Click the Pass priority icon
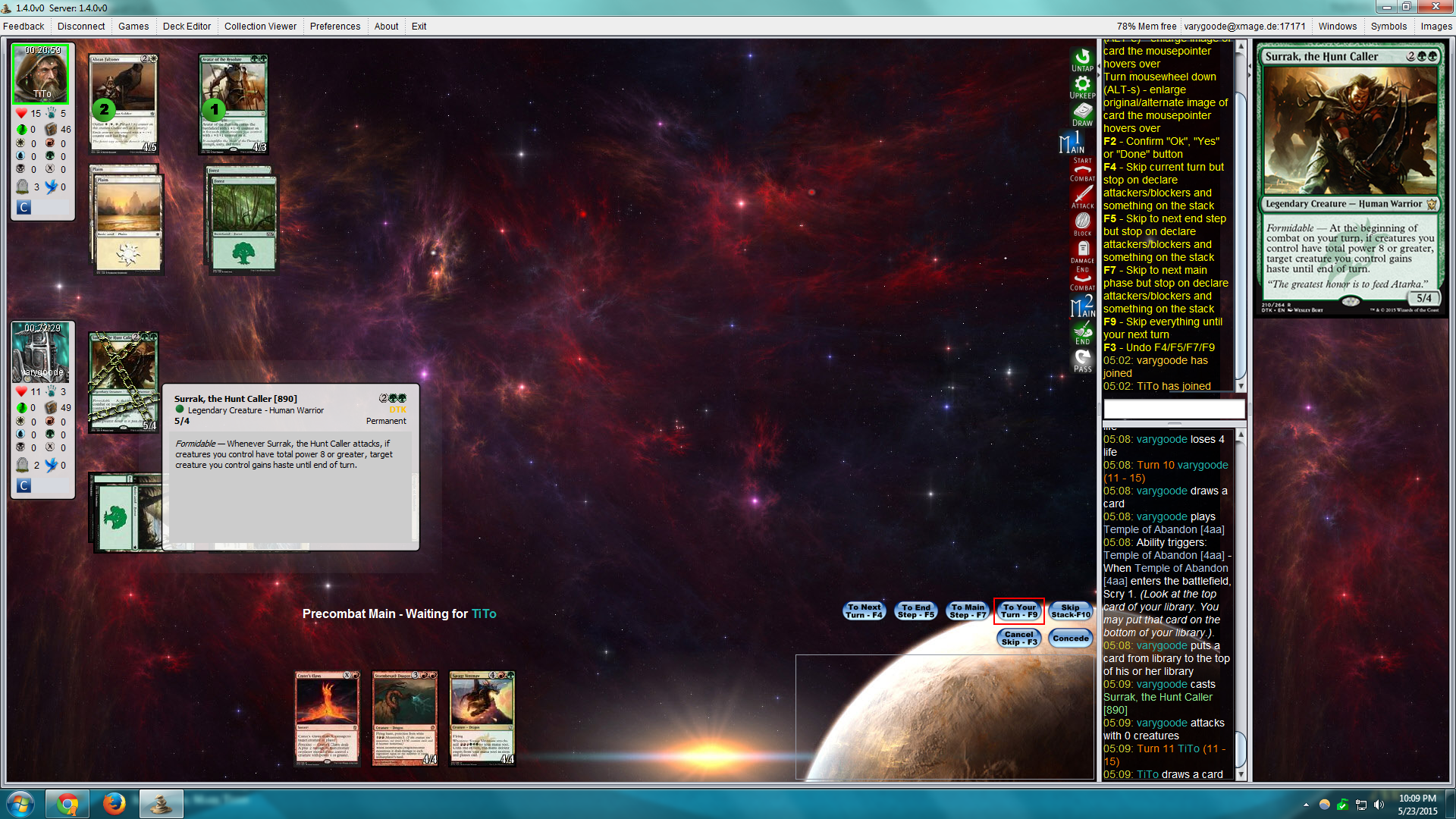Image resolution: width=1456 pixels, height=819 pixels. pos(1082,360)
